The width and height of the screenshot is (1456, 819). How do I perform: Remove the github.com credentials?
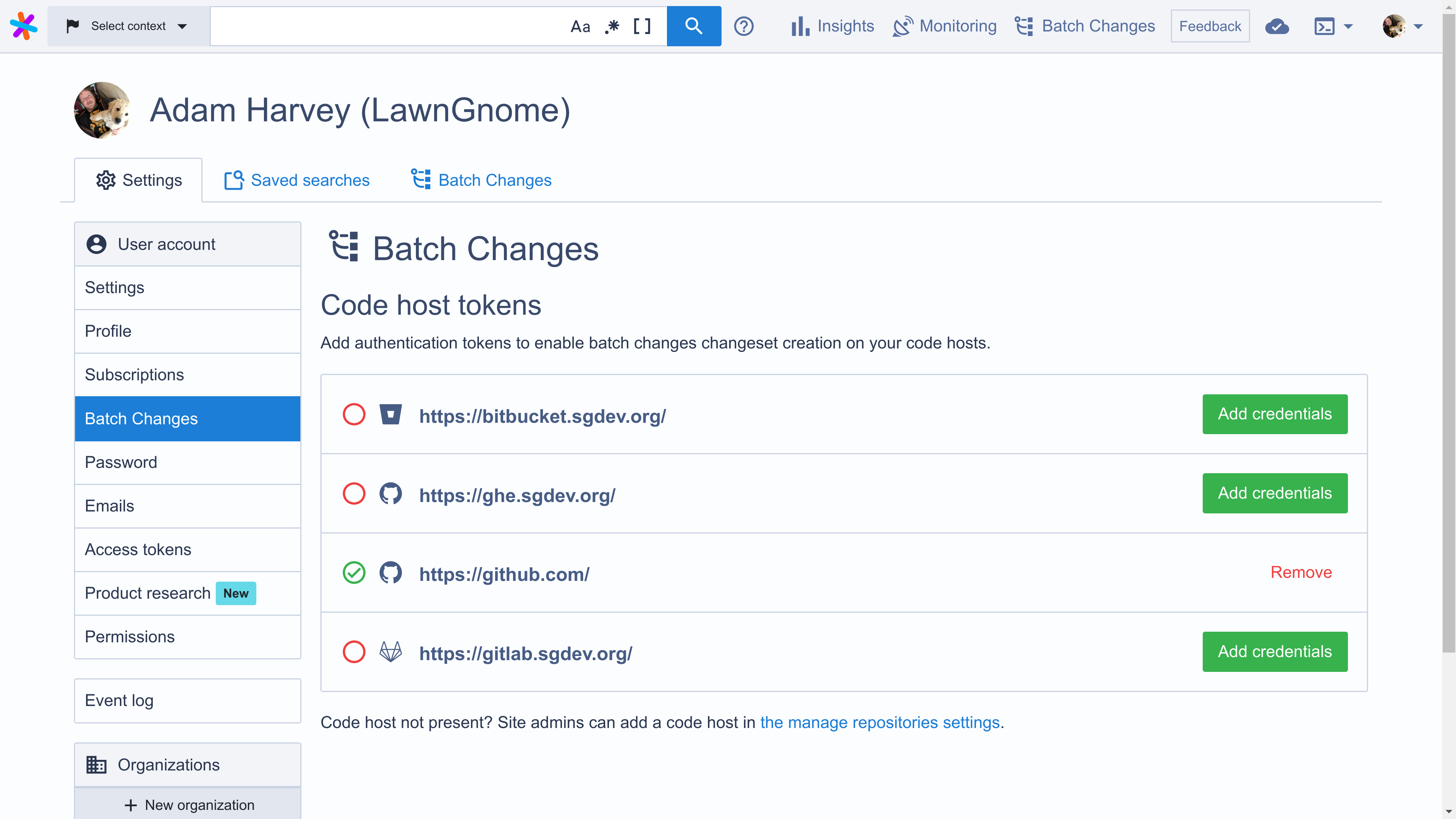(1301, 573)
